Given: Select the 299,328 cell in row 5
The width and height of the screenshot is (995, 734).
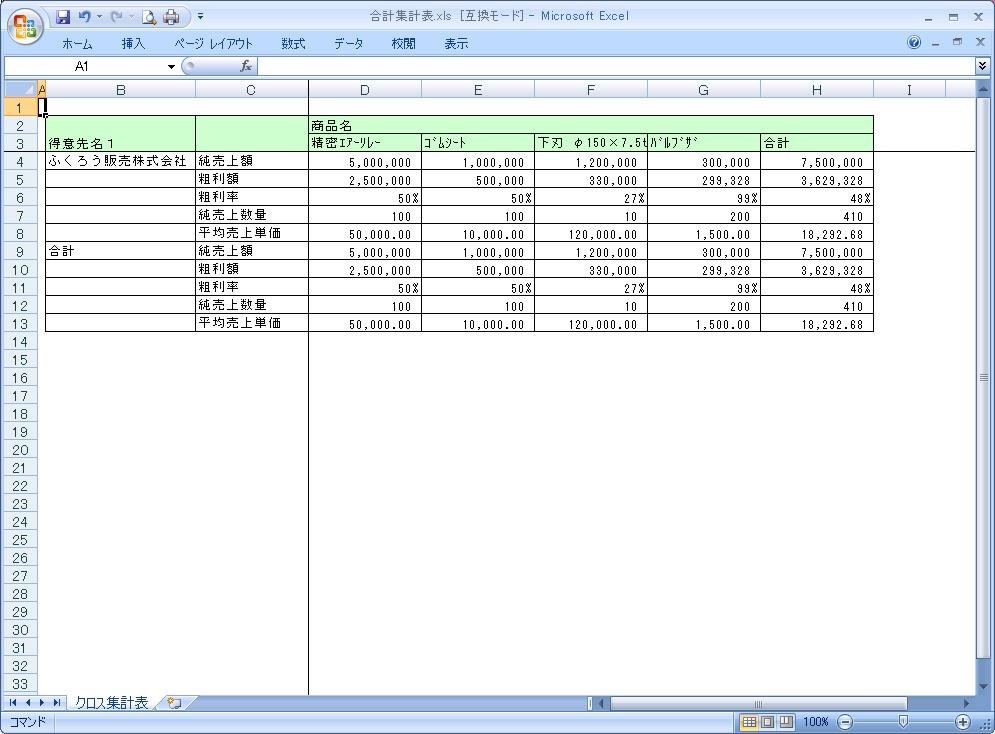Looking at the screenshot, I should click(704, 180).
